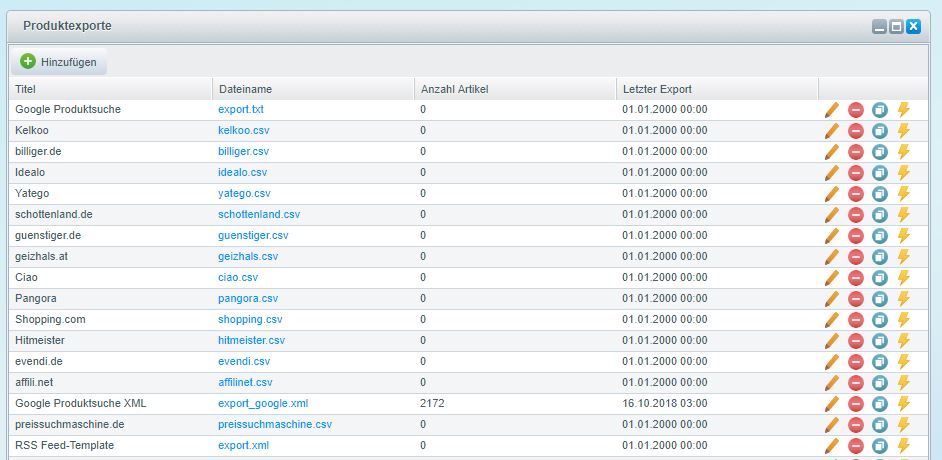942x460 pixels.
Task: Delete the Kelkoo export entry
Action: [855, 131]
